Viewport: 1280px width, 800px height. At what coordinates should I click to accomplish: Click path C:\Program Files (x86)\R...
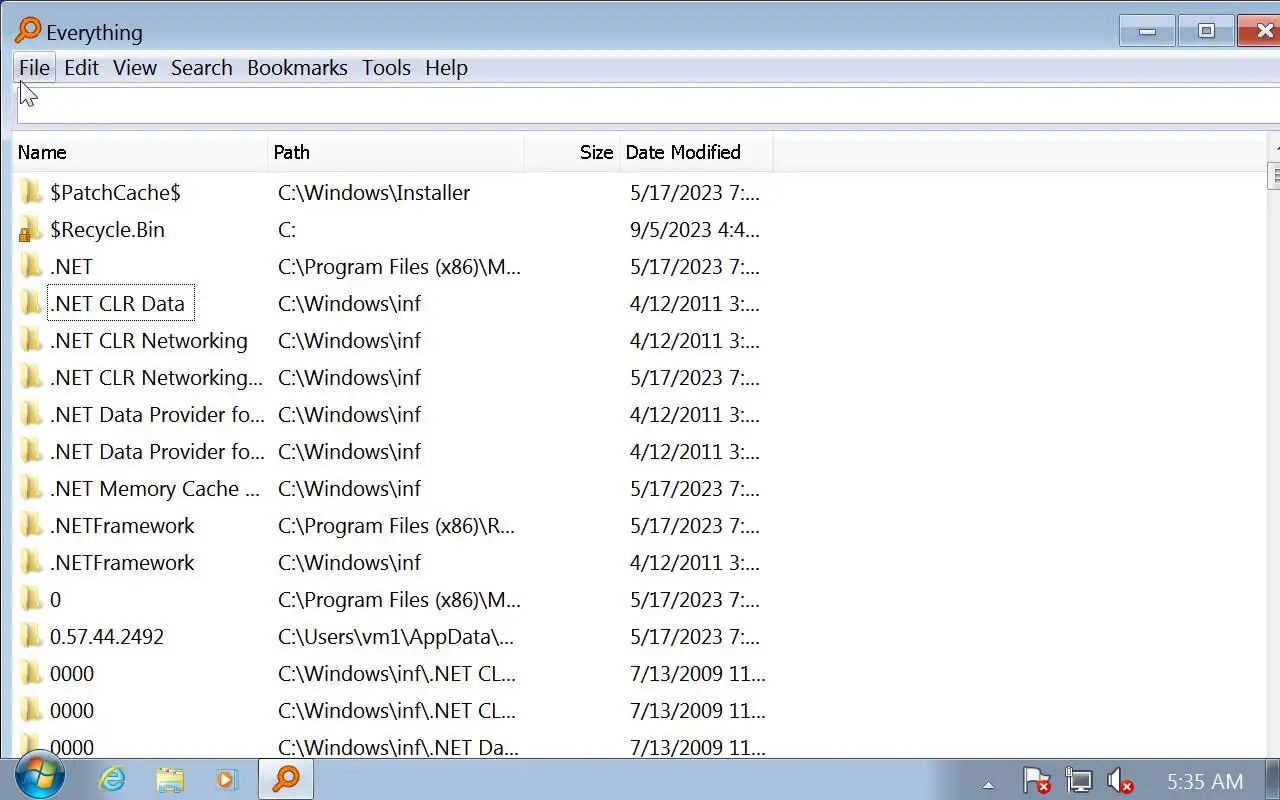tap(397, 526)
